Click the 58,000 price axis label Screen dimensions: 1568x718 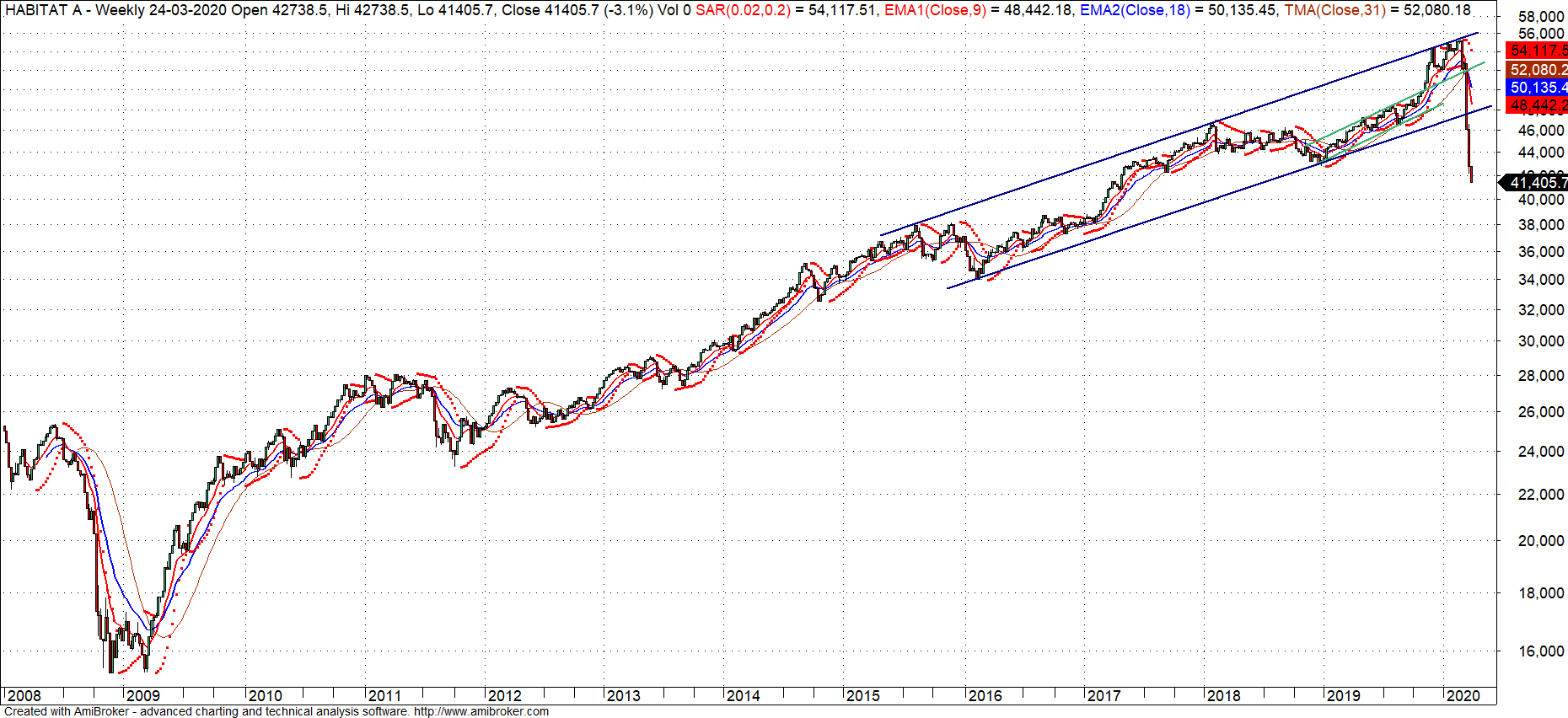tap(1541, 18)
